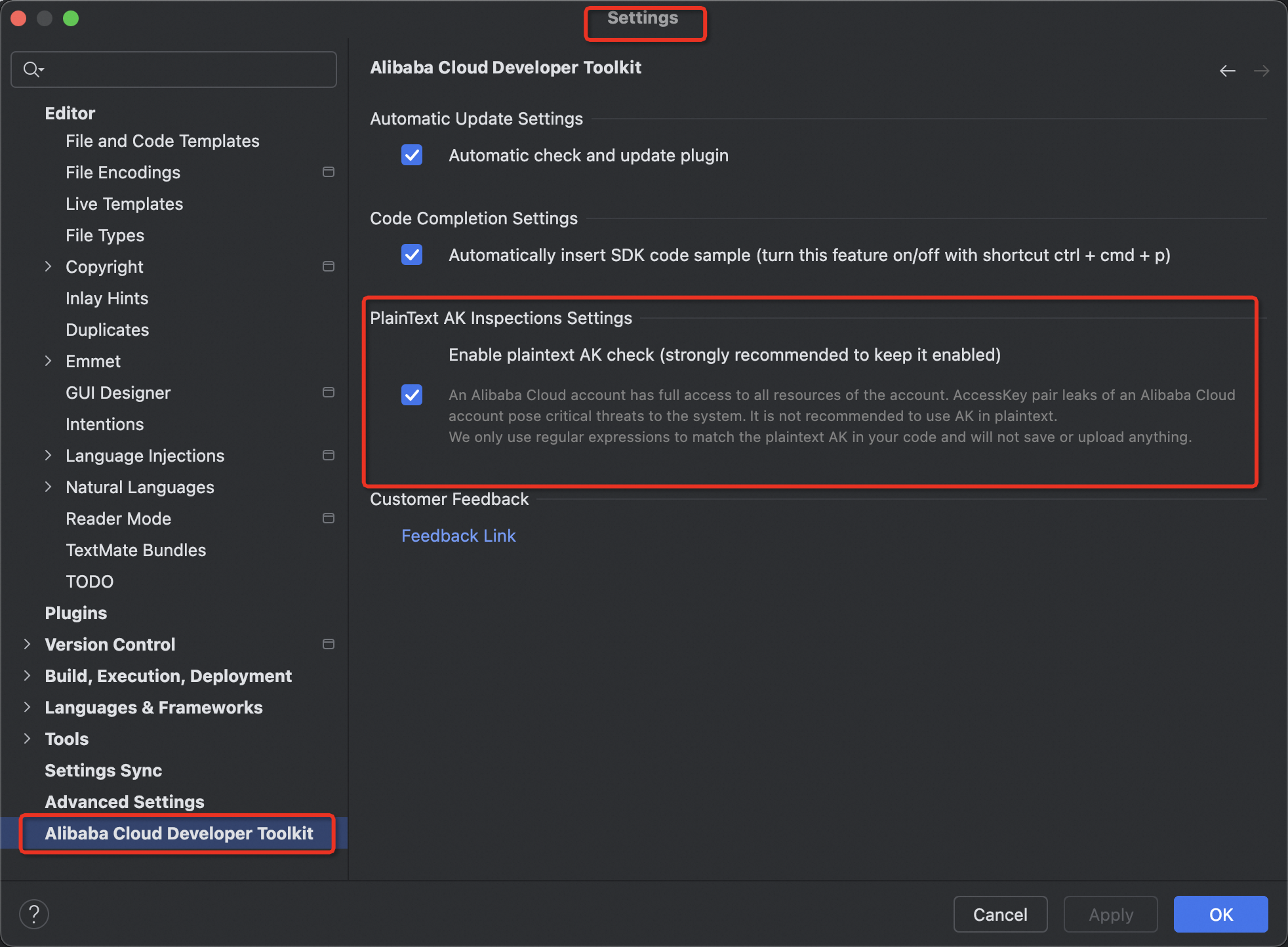1288x947 pixels.
Task: Open the Plugins settings page
Action: coord(75,613)
